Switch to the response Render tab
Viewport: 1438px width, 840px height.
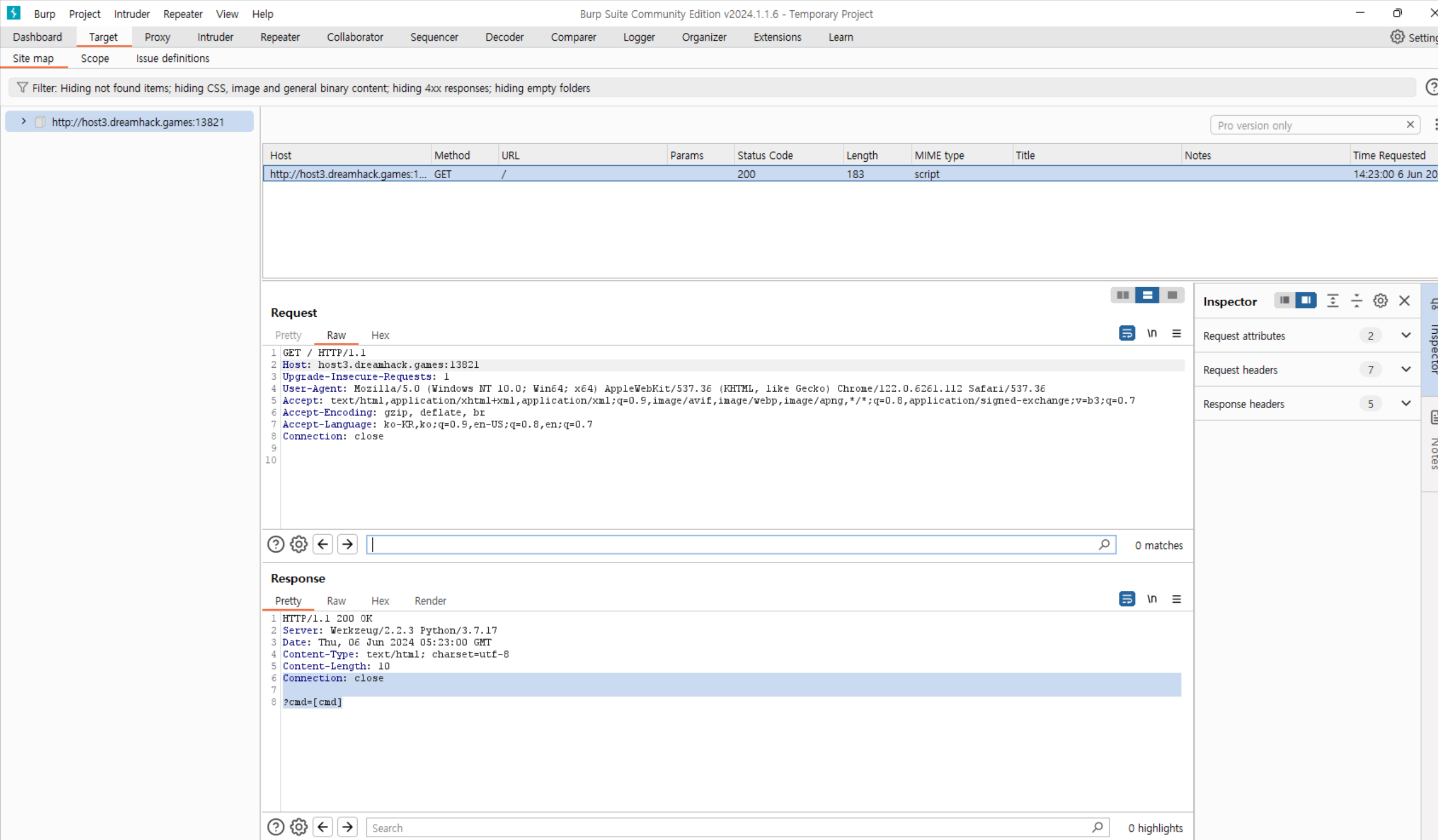[430, 601]
